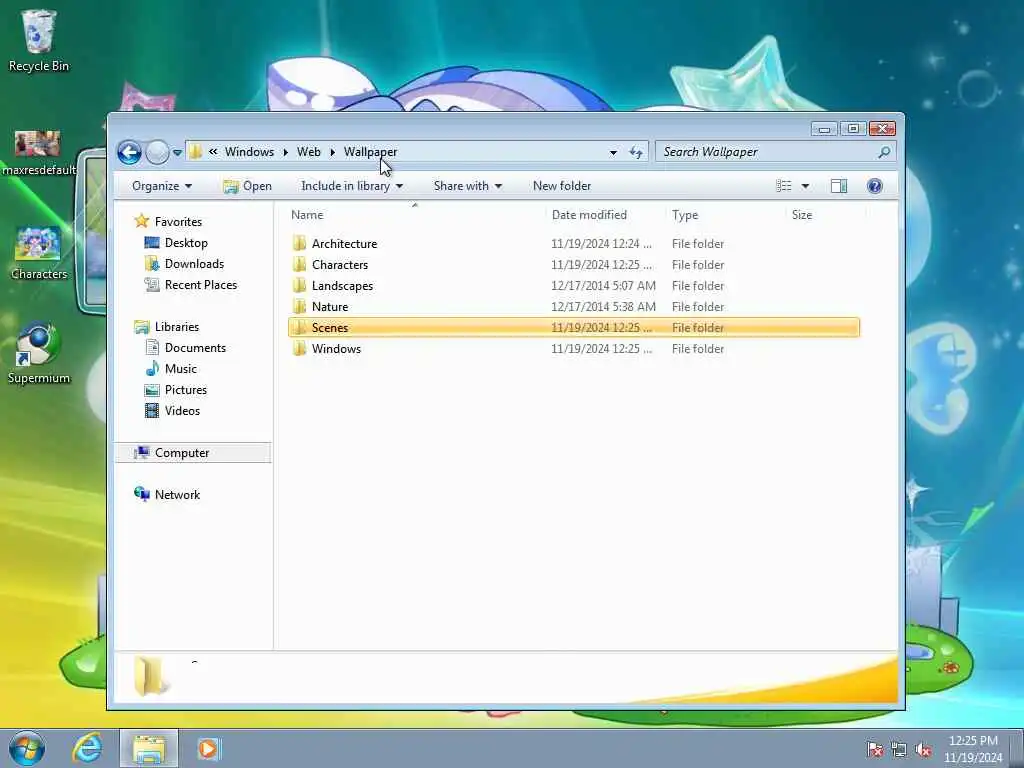Click Windows Explorer taskbar button
This screenshot has height=768, width=1024.
[148, 748]
